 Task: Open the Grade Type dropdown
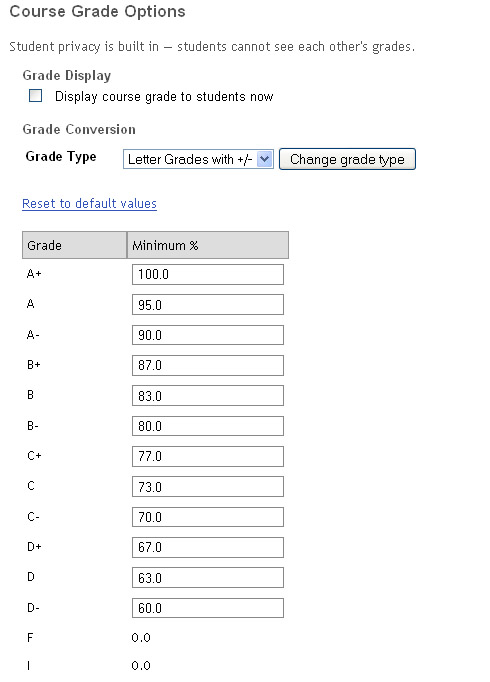198,159
